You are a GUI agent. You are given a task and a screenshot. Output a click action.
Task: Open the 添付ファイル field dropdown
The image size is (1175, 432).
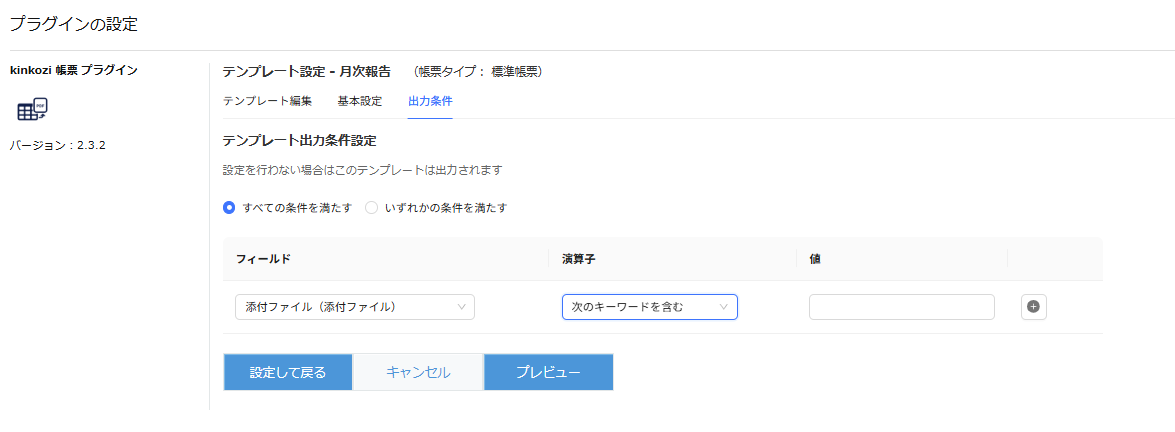click(x=354, y=307)
